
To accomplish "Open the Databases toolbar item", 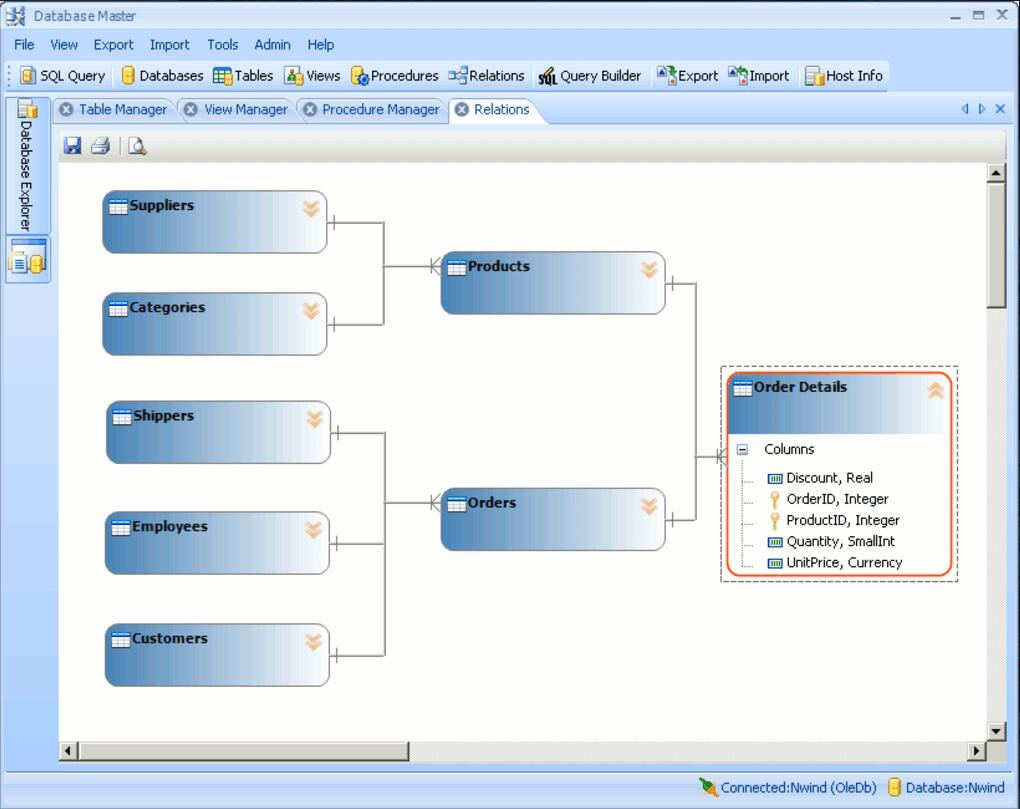I will pos(163,76).
